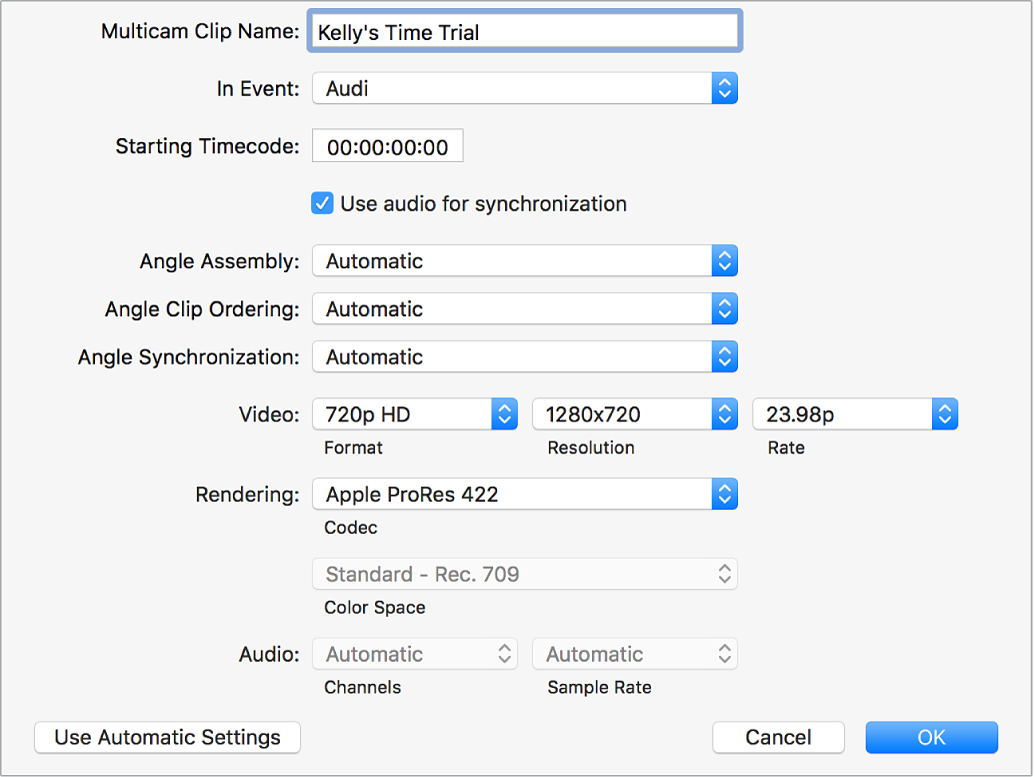
Task: Click the blue arrows on Codec menu
Action: [725, 494]
